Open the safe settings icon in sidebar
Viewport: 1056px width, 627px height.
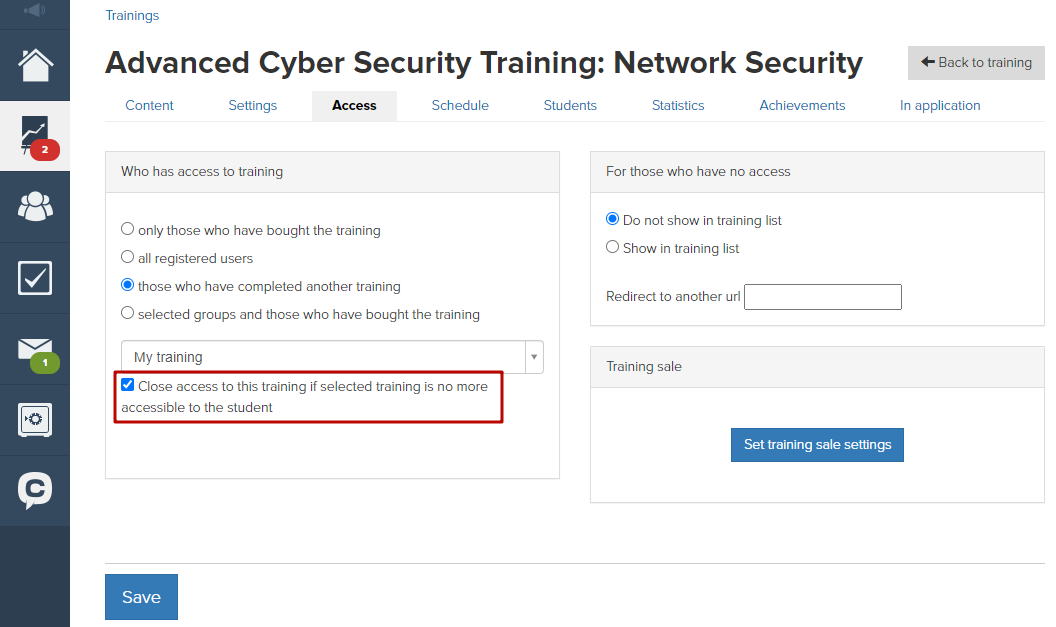[x=35, y=420]
